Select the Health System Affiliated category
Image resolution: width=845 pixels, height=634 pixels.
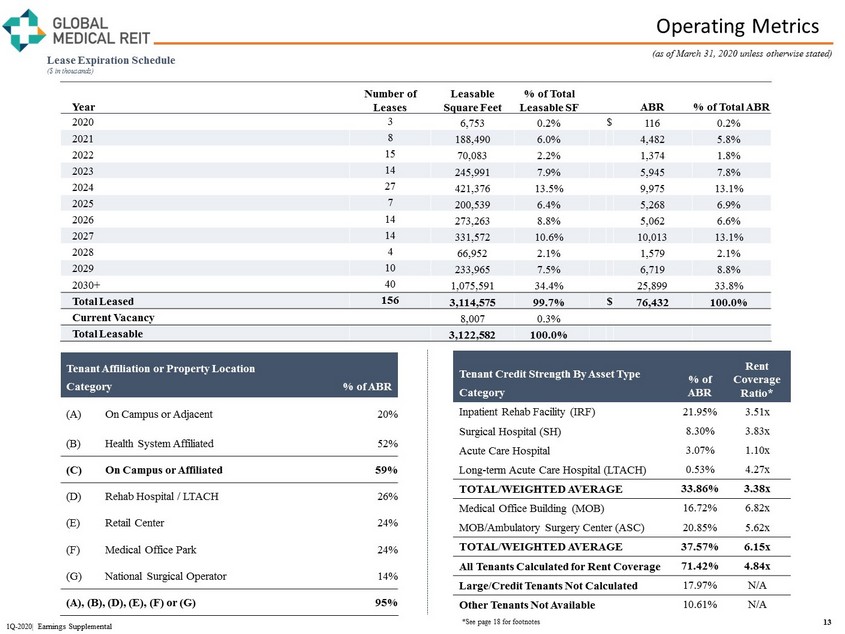[x=158, y=443]
